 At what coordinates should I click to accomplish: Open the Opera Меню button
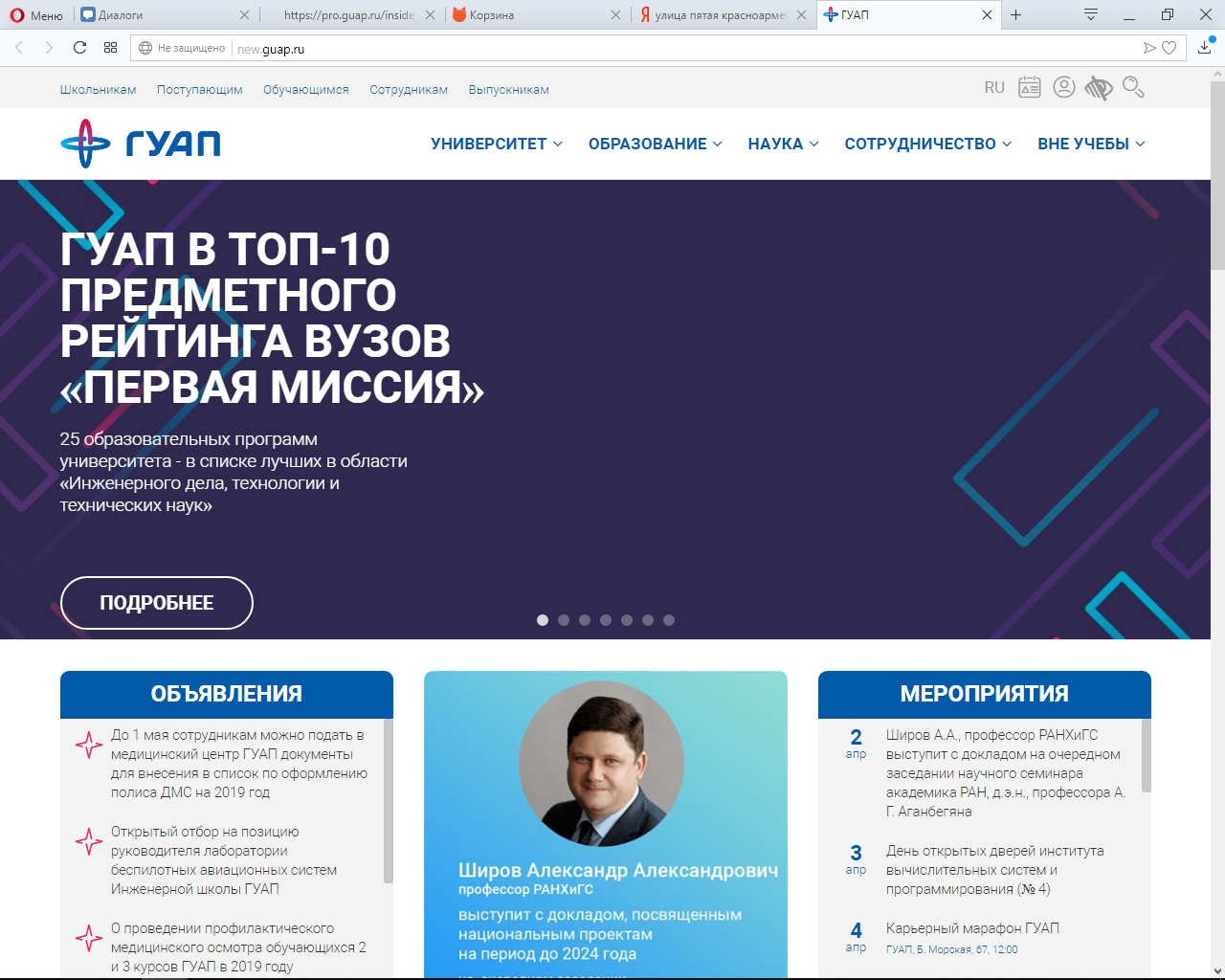(36, 15)
